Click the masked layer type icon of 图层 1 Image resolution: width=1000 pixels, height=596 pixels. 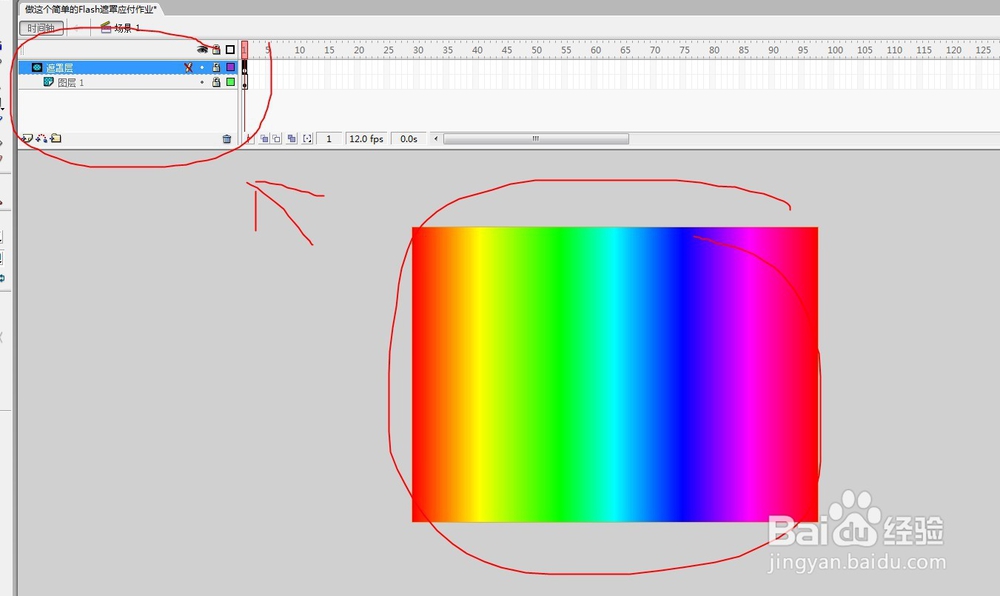(48, 82)
